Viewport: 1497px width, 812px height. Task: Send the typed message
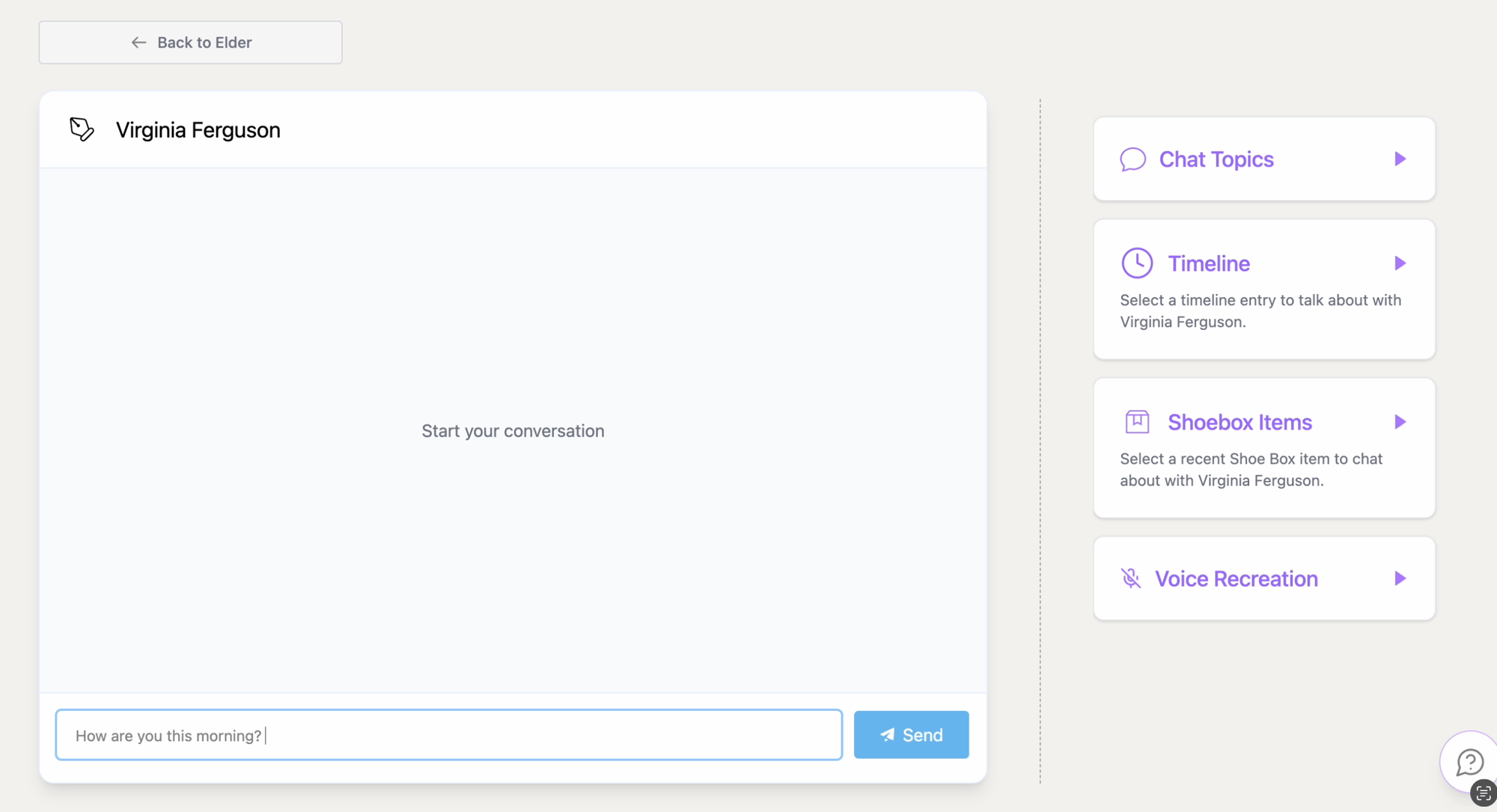pos(911,735)
